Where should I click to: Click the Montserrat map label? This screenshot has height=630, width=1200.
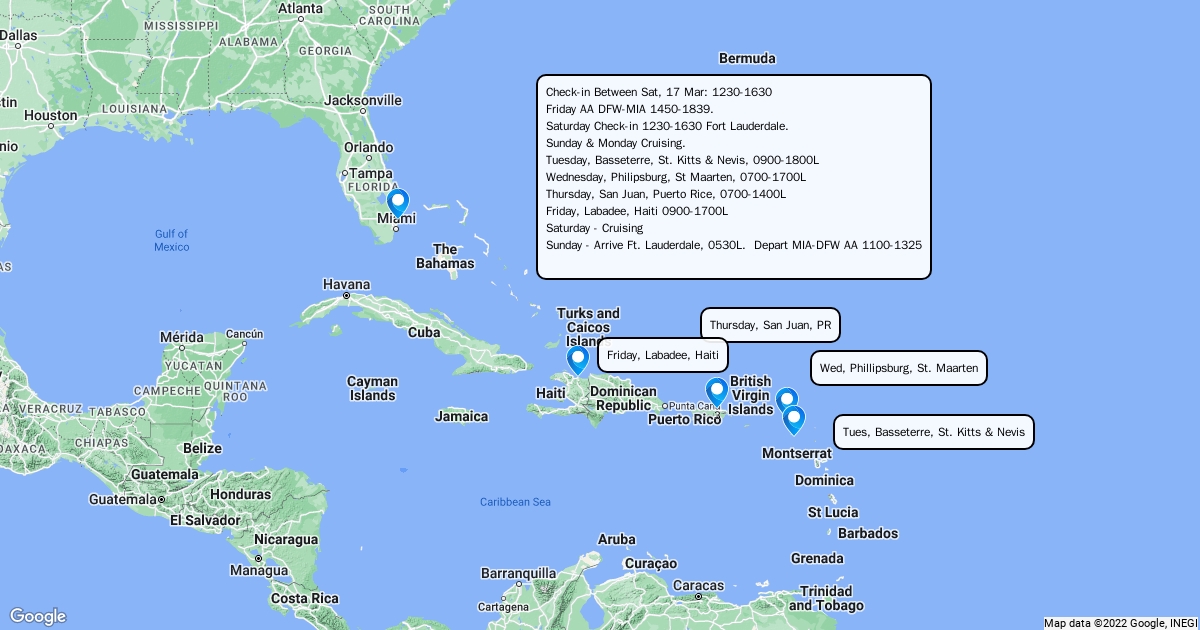(796, 453)
